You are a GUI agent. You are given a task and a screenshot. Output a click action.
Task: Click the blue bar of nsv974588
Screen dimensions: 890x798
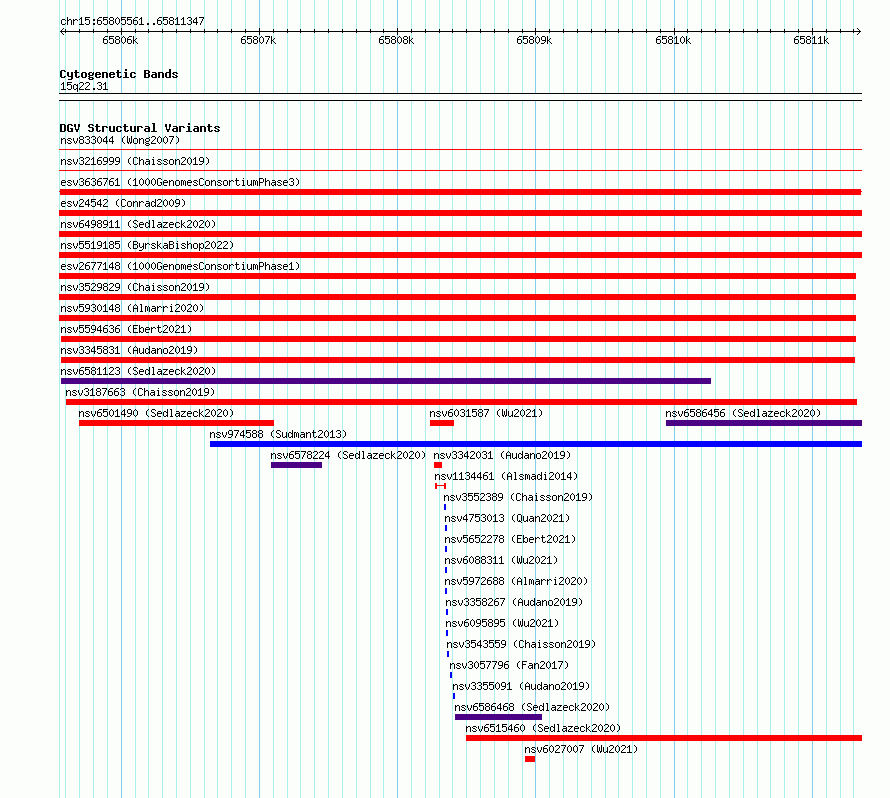pyautogui.click(x=536, y=444)
